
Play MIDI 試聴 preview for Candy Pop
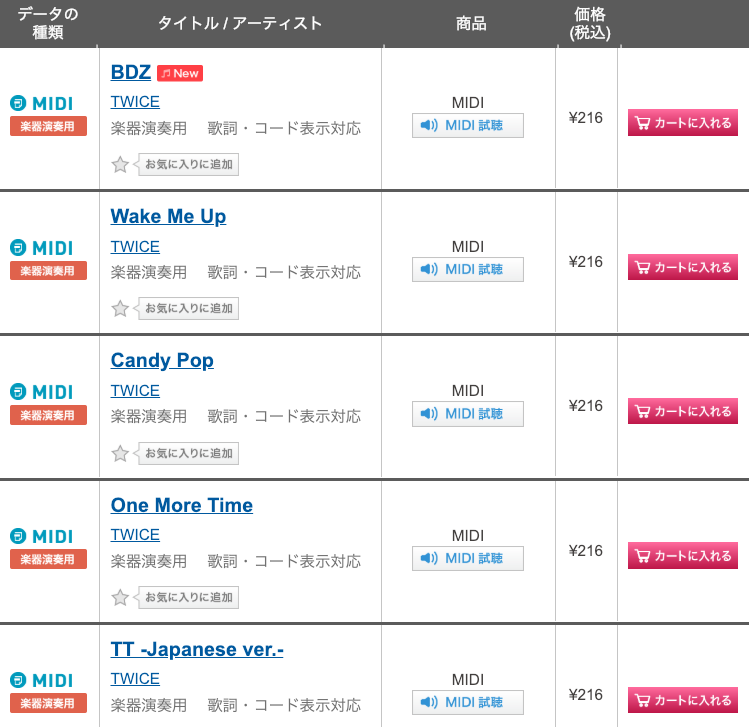click(468, 414)
